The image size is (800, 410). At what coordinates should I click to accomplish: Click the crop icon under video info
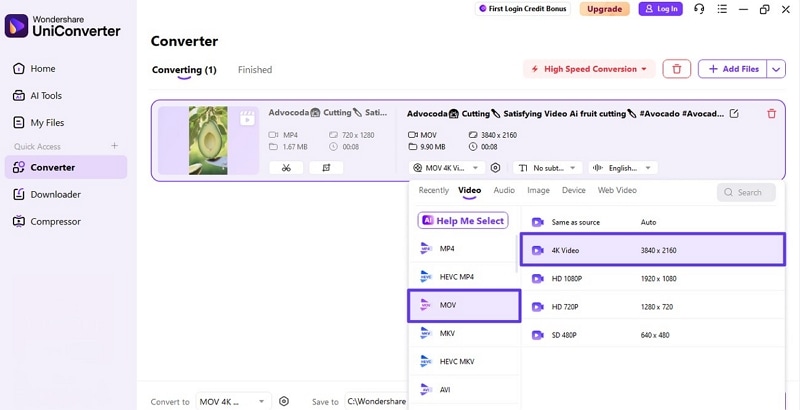(326, 168)
